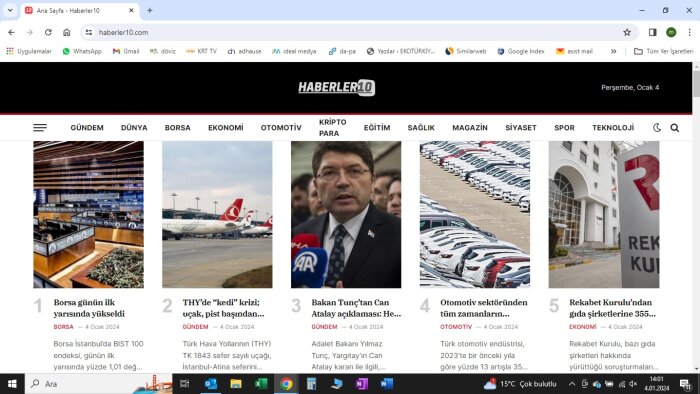Click the Haberler10 logo
This screenshot has height=394, width=700.
click(x=337, y=87)
